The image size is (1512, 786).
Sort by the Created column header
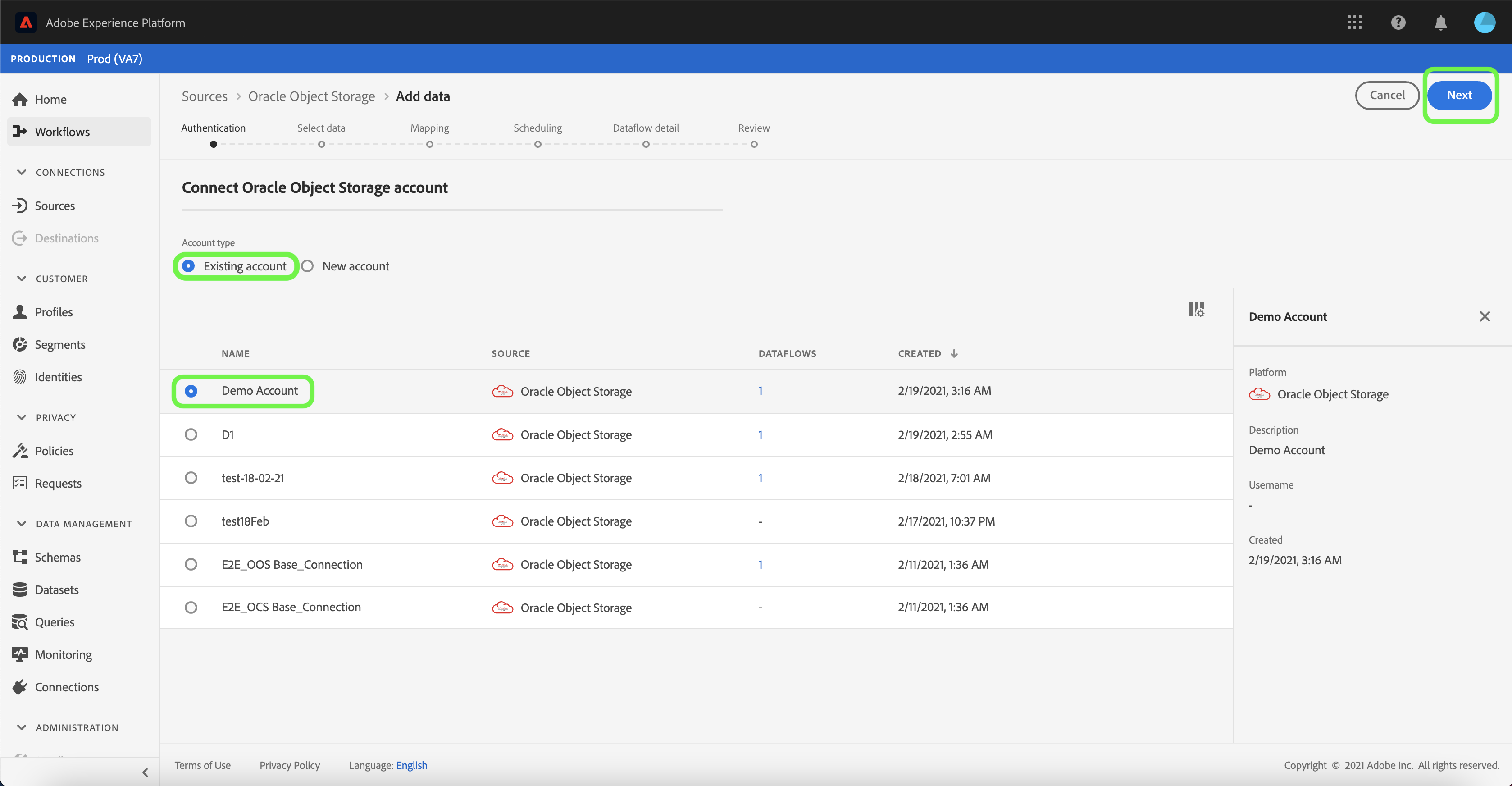pos(919,353)
